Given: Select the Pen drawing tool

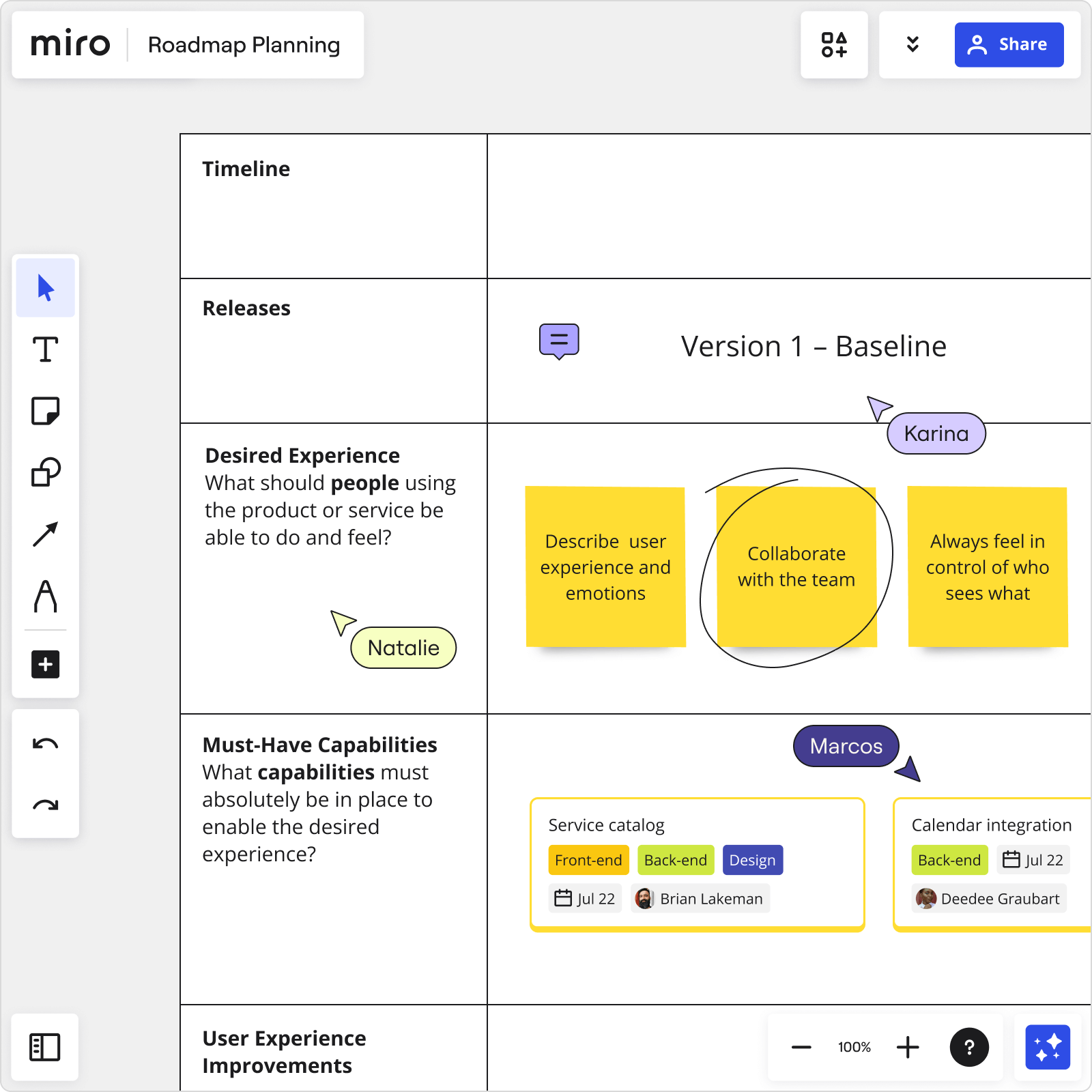Looking at the screenshot, I should coord(45,598).
